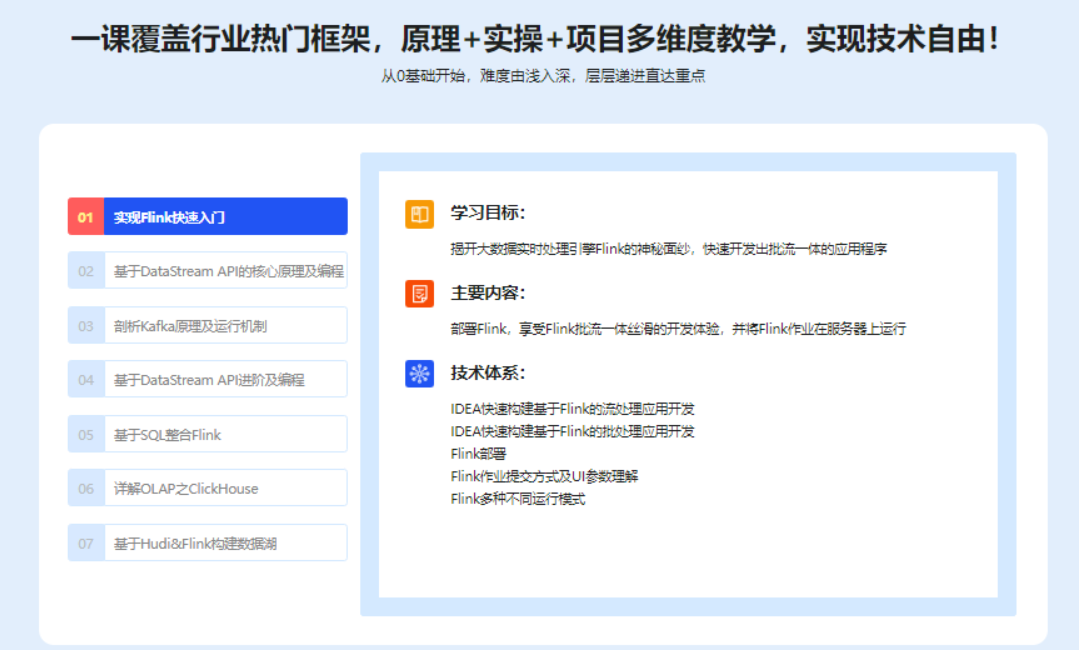The image size is (1079, 650).
Task: Click the 03 chapter number badge
Action: [86, 325]
